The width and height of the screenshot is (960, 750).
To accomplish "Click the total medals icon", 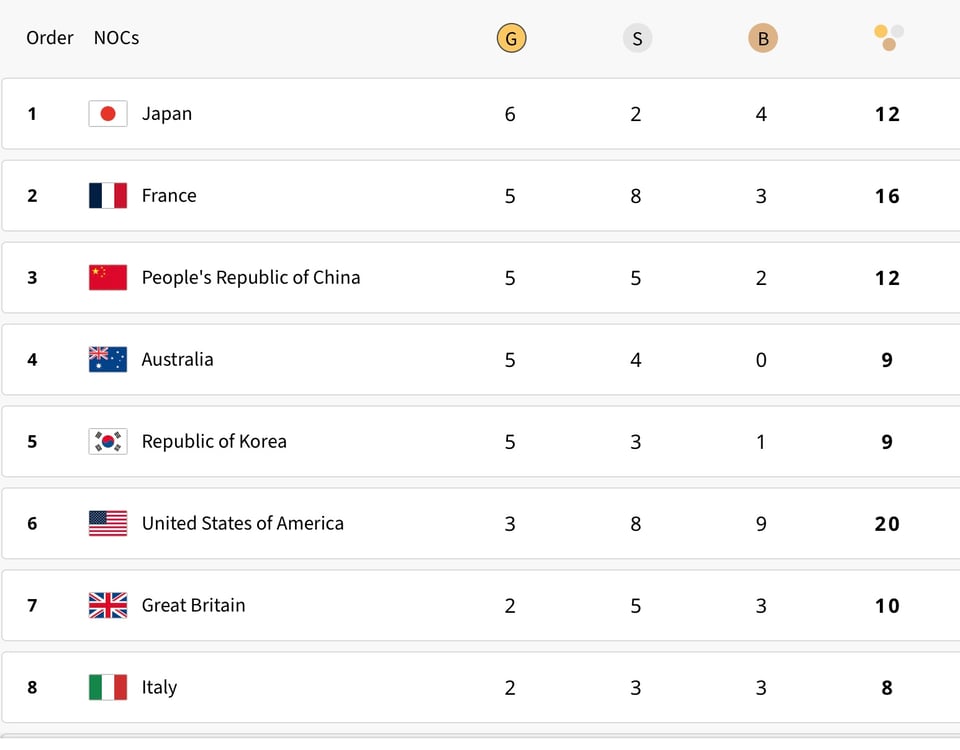I will click(888, 38).
